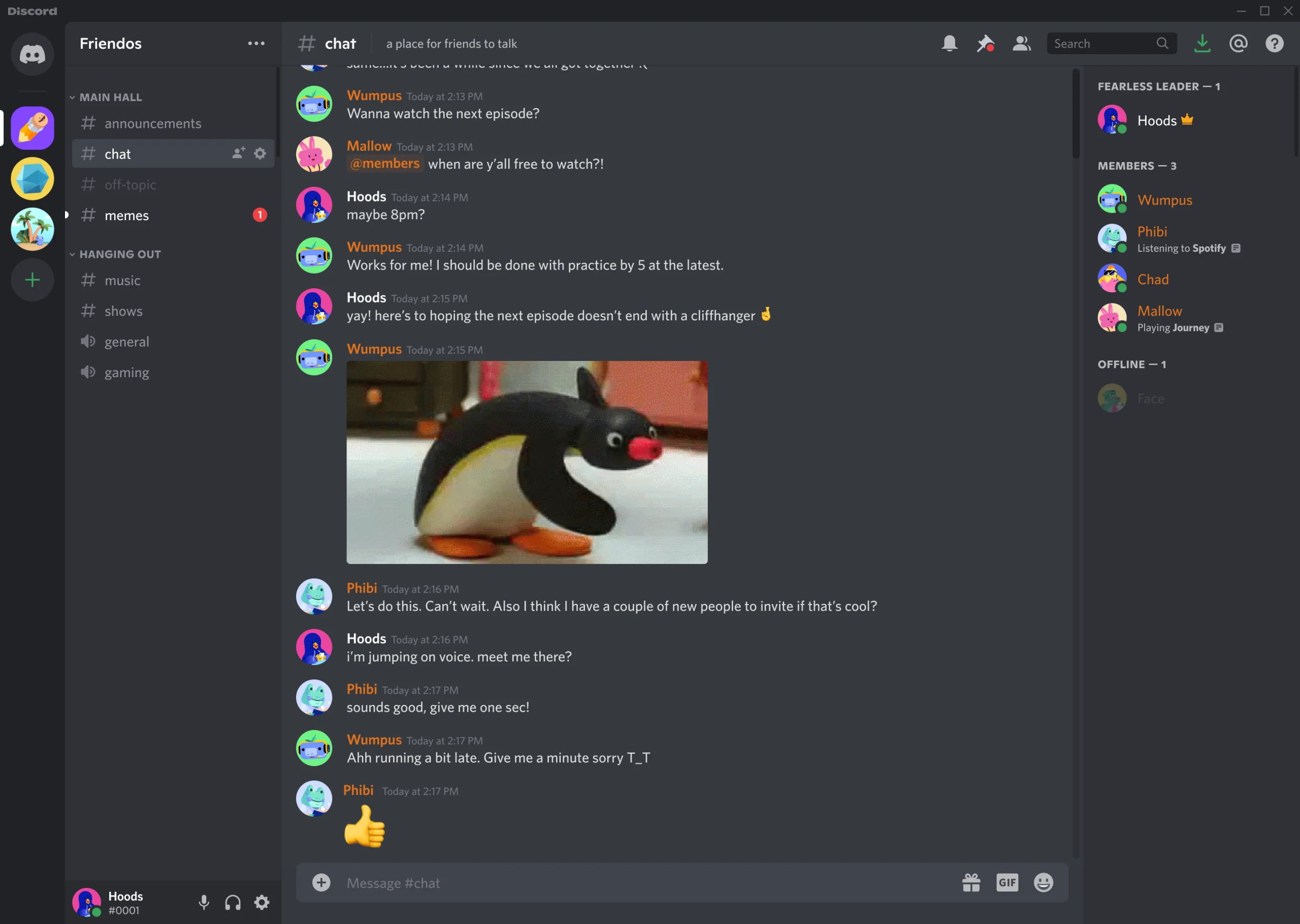This screenshot has width=1300, height=924.
Task: Click the microphone icon in user panel
Action: click(205, 901)
